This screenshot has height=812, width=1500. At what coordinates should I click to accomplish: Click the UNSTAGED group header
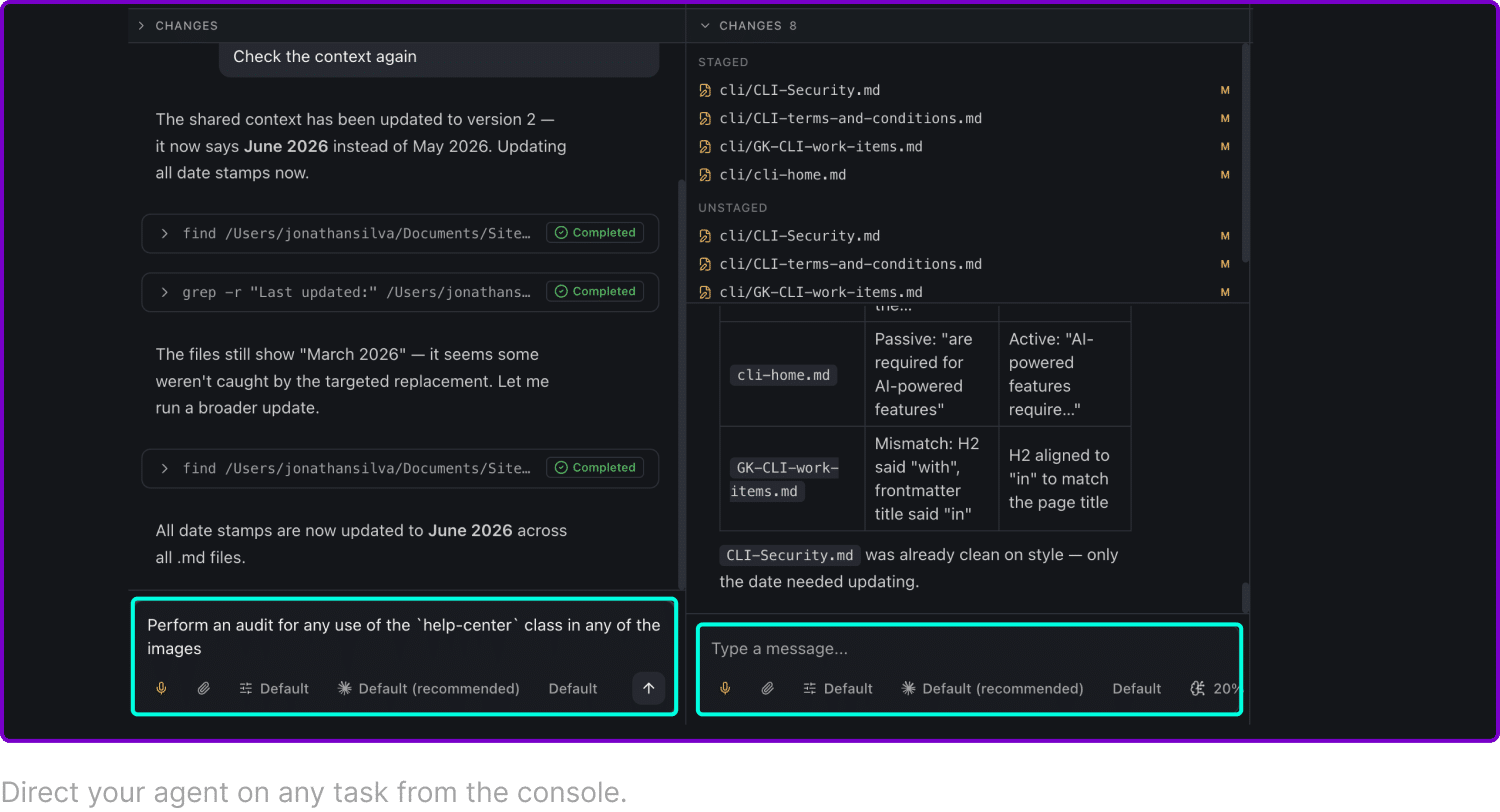(x=733, y=208)
